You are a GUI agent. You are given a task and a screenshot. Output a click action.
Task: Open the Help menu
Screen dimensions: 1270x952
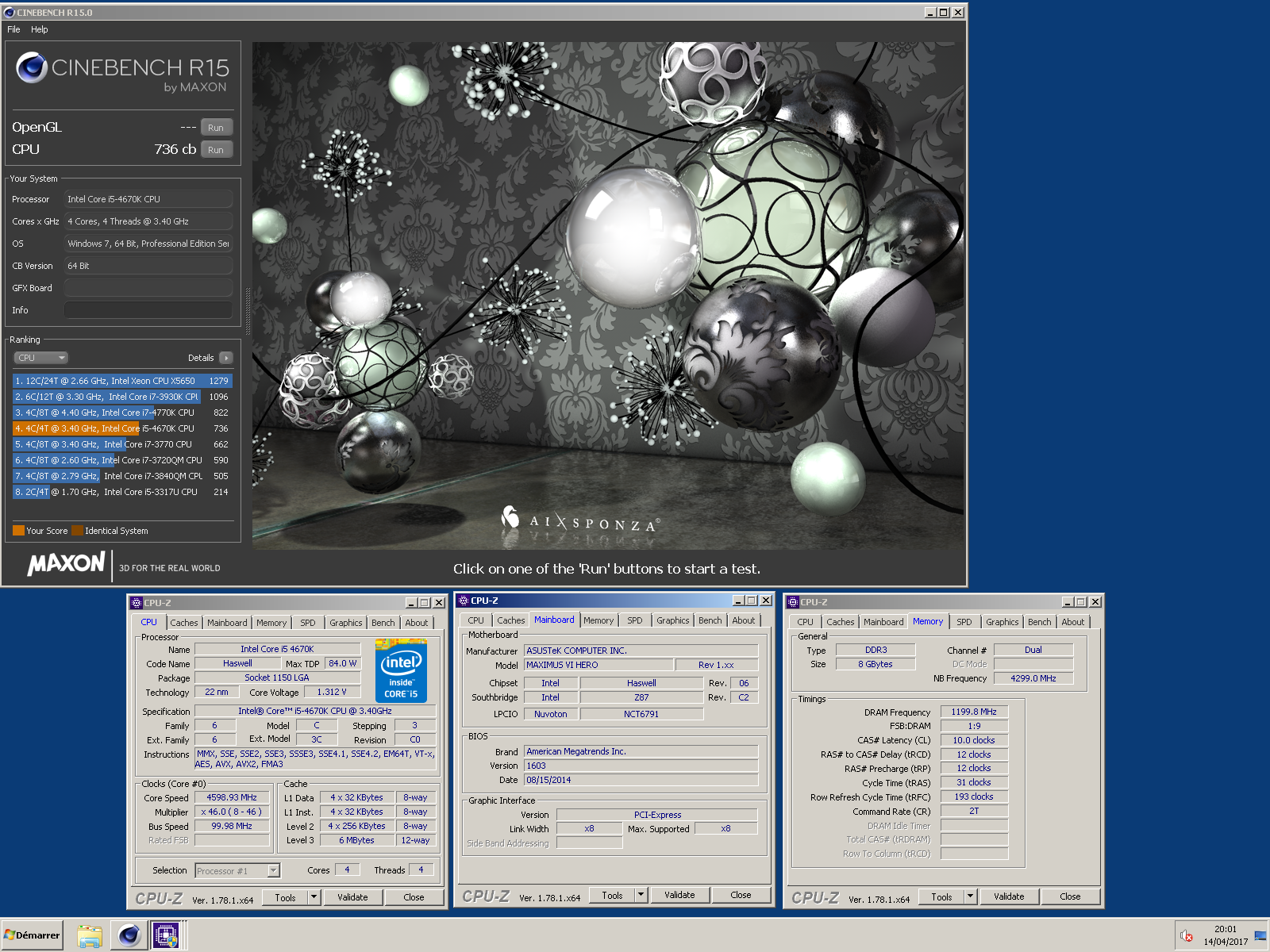(40, 29)
